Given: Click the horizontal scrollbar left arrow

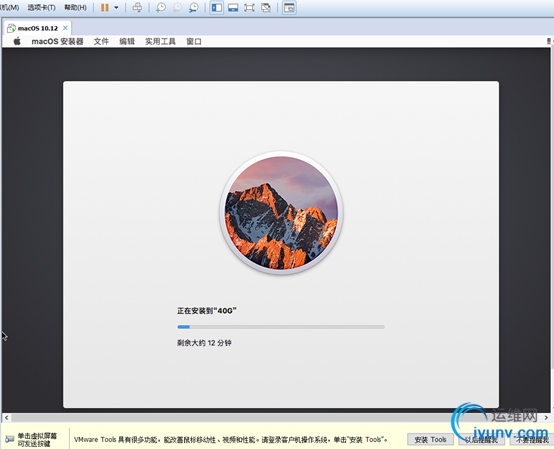Looking at the screenshot, I should pos(7,418).
